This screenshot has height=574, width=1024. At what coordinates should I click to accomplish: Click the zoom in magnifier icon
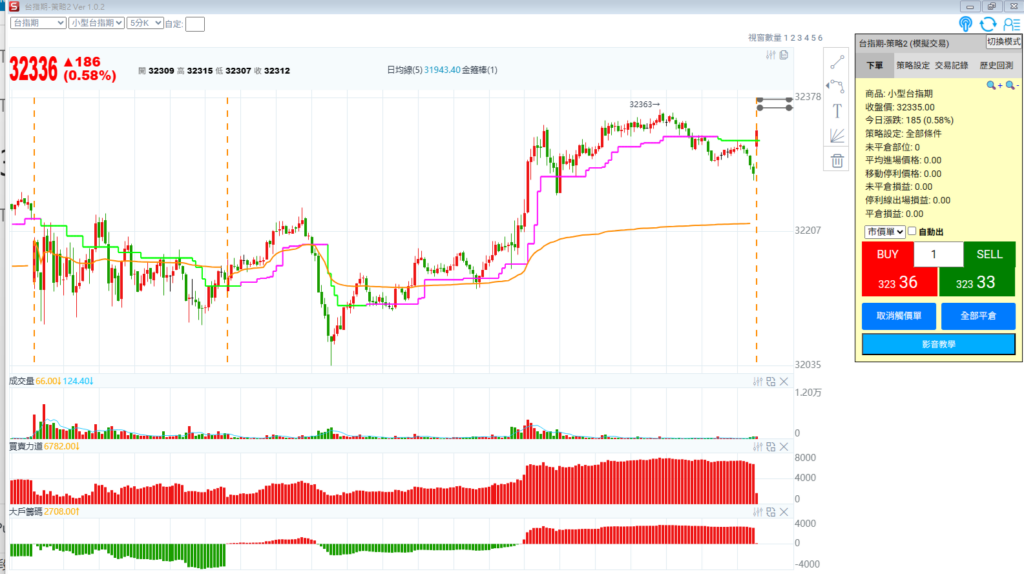click(993, 86)
